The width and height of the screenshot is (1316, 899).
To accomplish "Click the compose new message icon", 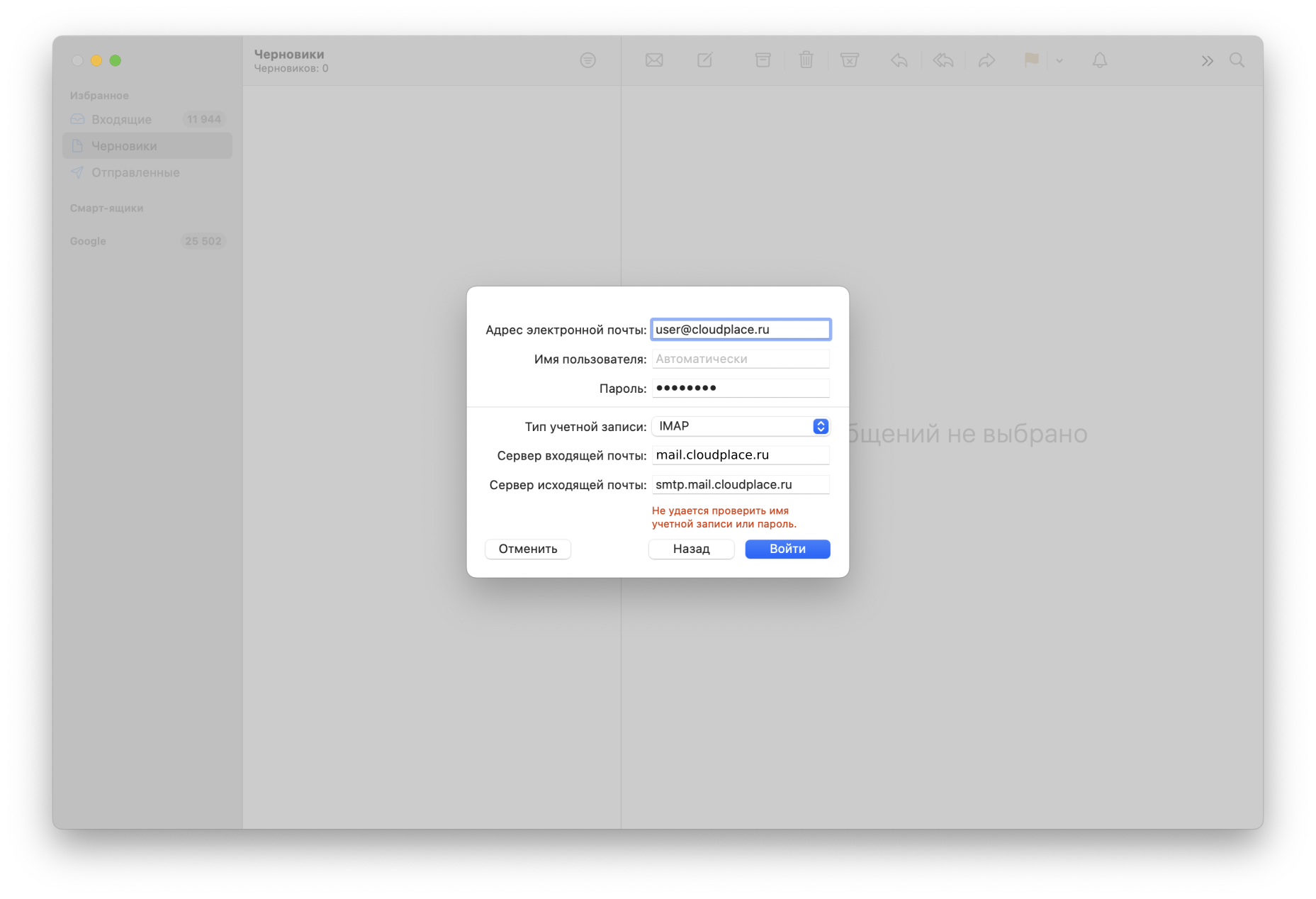I will (704, 60).
